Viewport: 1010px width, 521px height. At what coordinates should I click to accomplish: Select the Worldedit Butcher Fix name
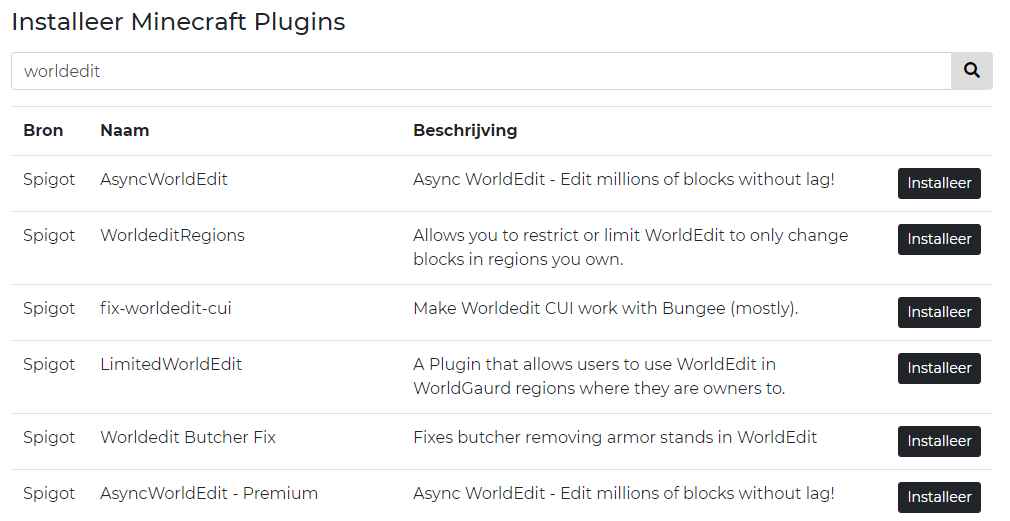[x=188, y=437]
